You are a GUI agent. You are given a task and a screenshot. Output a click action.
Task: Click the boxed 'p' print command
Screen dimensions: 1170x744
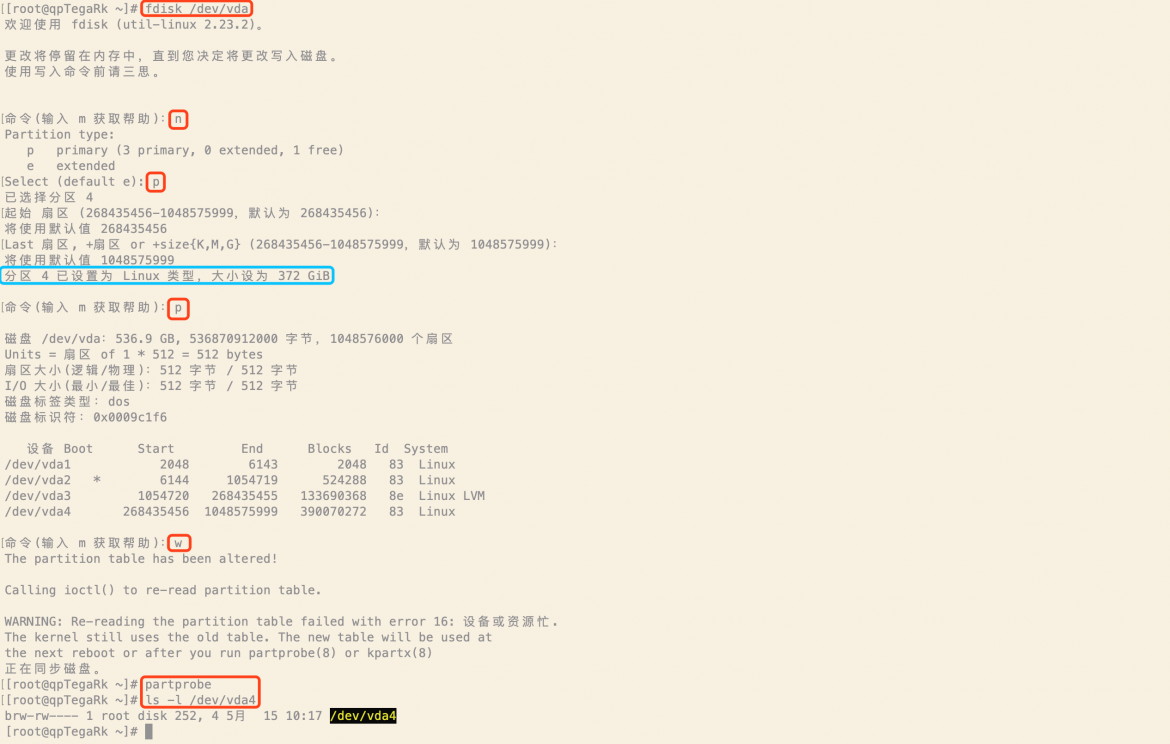pyautogui.click(x=178, y=307)
